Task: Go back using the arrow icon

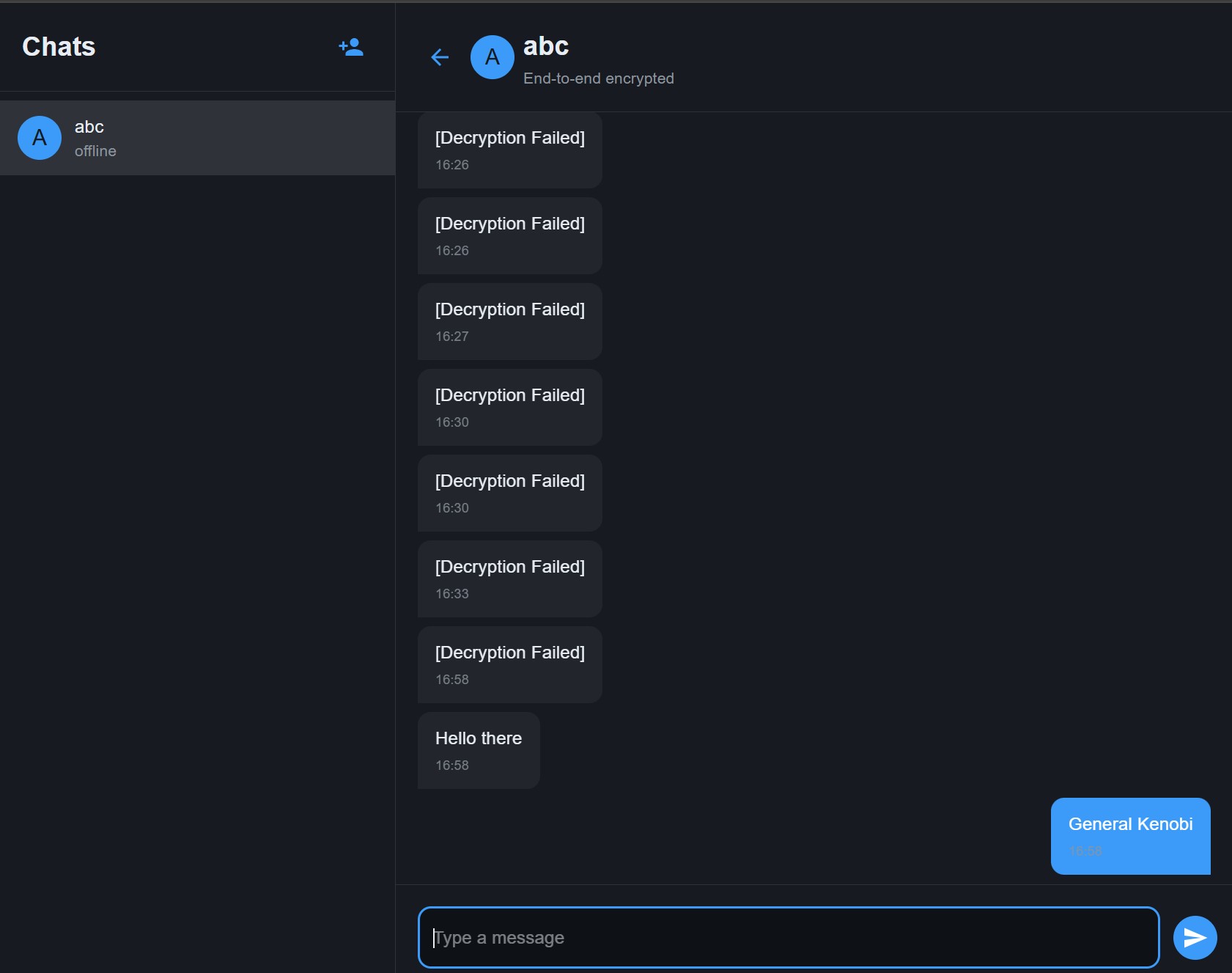Action: coord(440,57)
